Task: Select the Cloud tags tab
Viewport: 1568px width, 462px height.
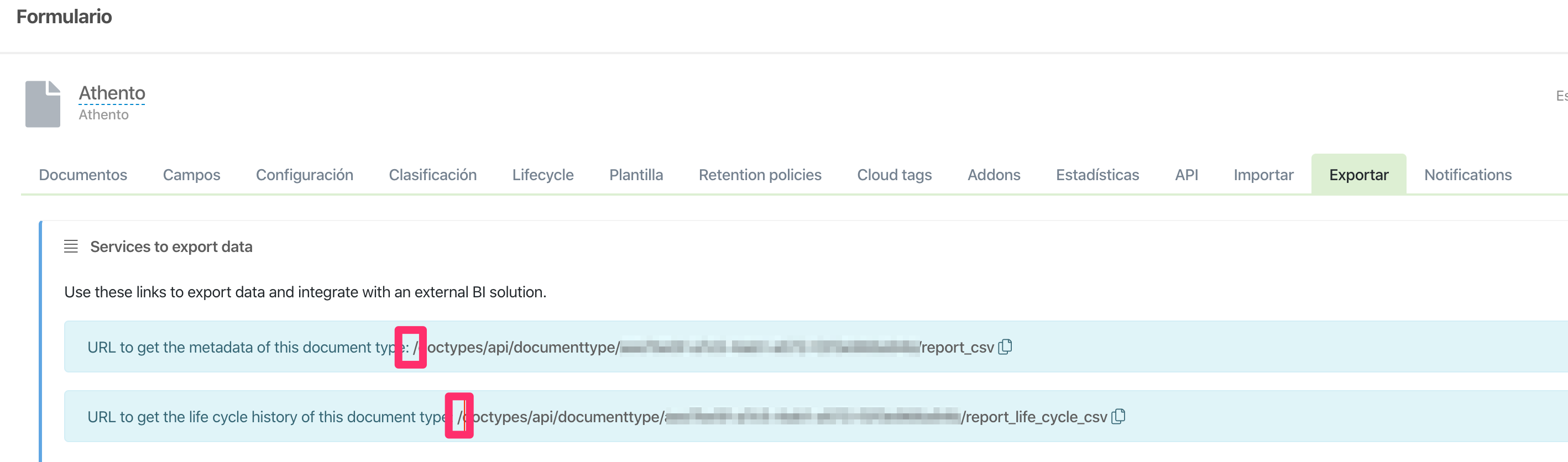Action: click(893, 175)
